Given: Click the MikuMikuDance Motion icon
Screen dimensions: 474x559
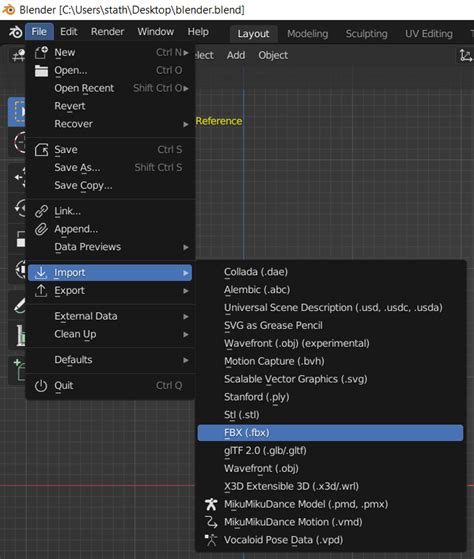Looking at the screenshot, I should point(211,522).
